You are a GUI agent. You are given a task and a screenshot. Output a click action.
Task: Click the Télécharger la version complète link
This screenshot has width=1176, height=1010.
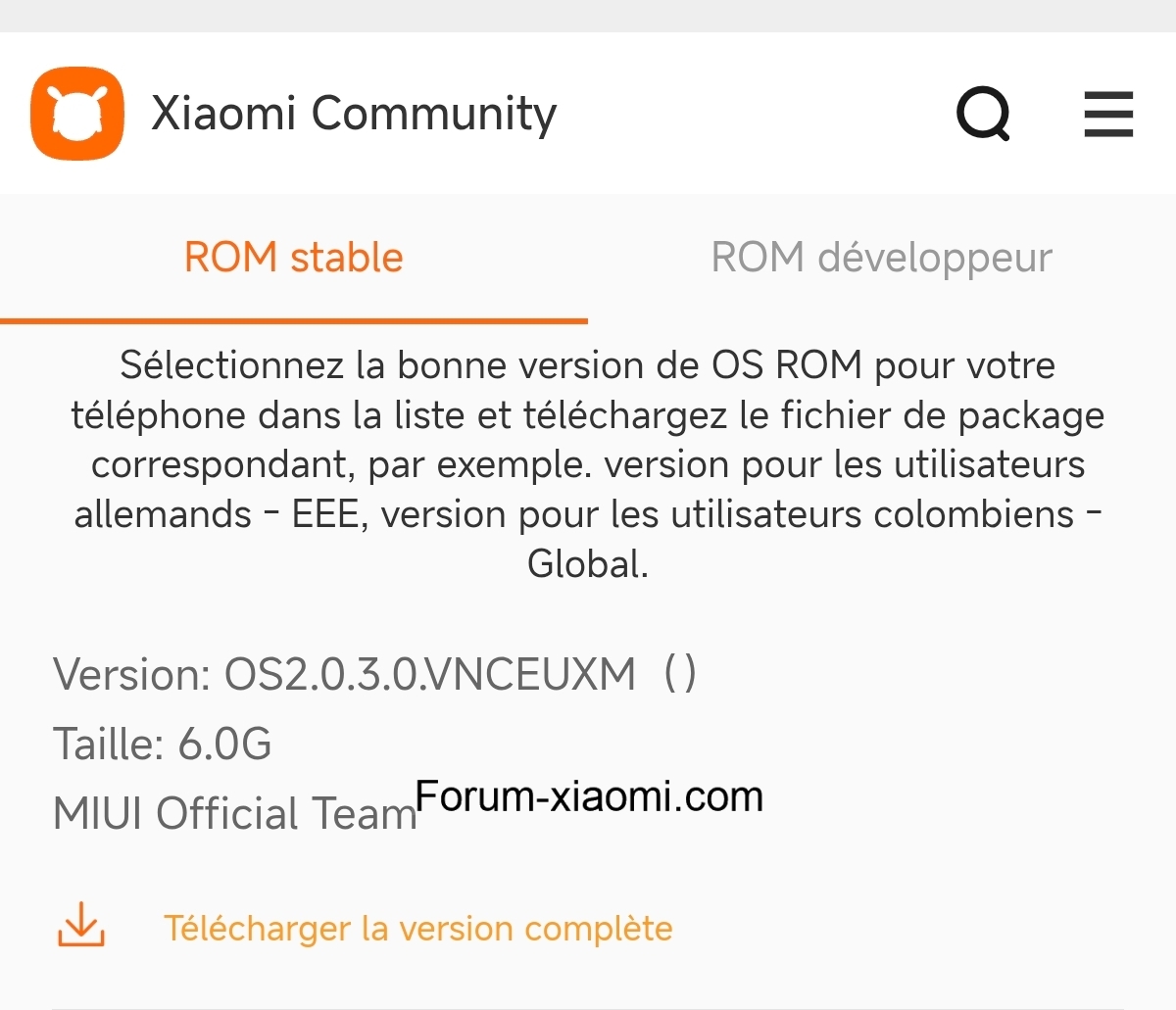click(417, 928)
